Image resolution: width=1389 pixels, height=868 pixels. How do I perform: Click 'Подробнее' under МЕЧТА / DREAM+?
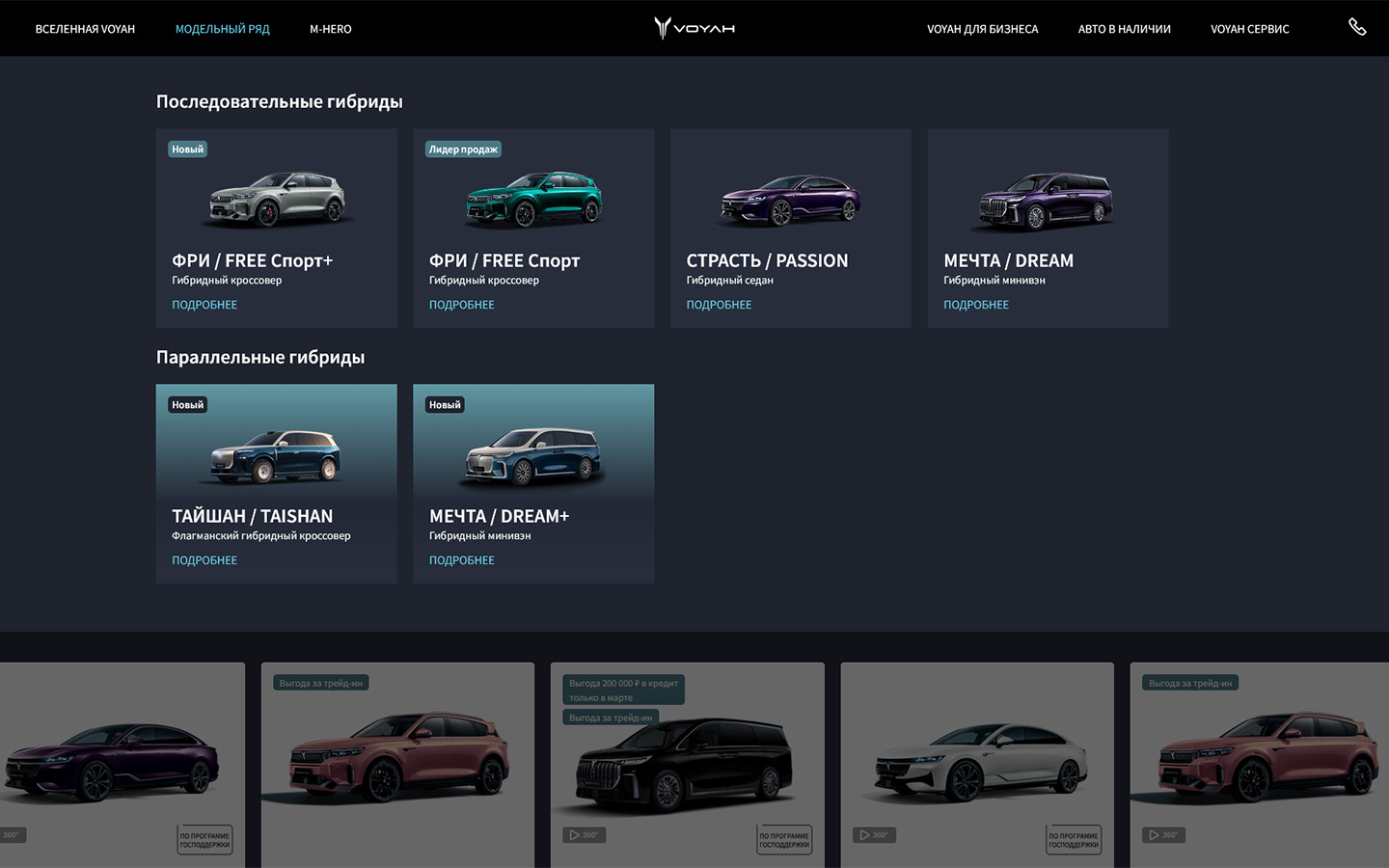pyautogui.click(x=461, y=560)
